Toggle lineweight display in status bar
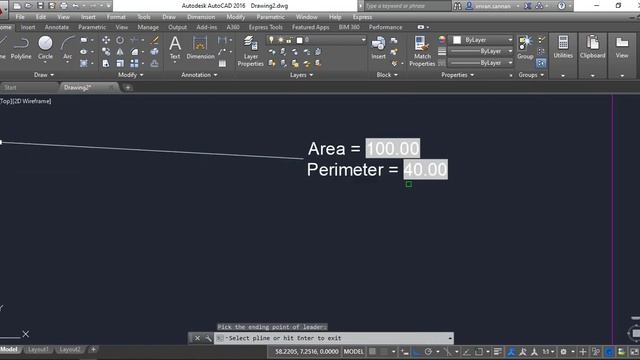Image resolution: width=640 pixels, height=360 pixels. pyautogui.click(x=498, y=351)
